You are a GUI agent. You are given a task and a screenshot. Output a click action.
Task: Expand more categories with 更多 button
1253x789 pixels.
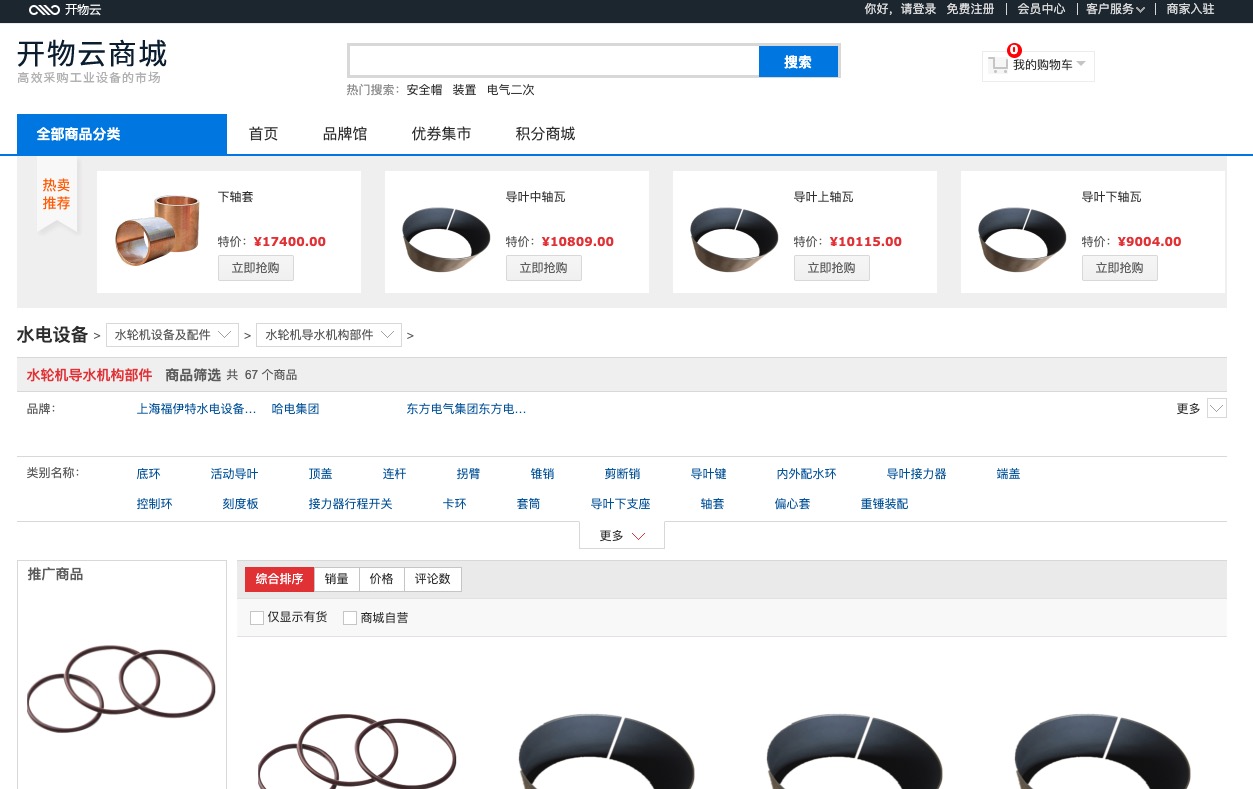[x=622, y=535]
